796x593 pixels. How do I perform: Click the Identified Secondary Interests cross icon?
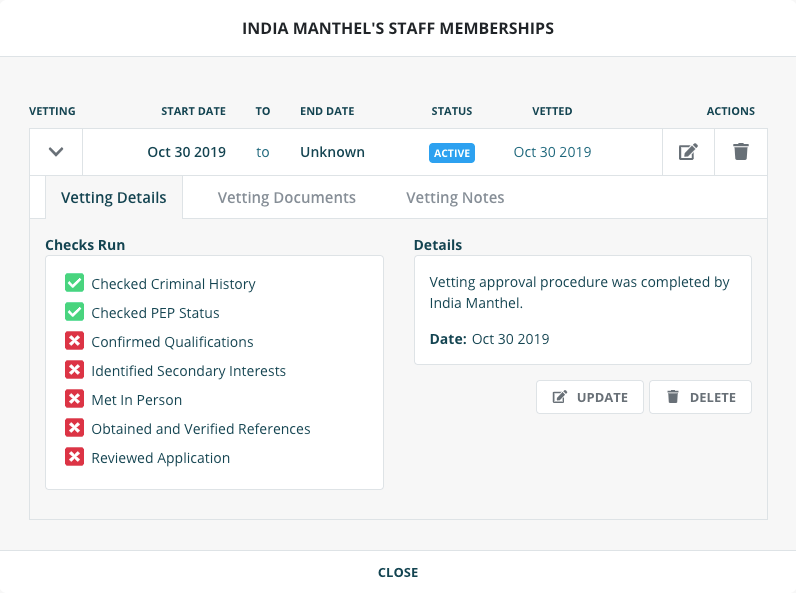pyautogui.click(x=74, y=371)
